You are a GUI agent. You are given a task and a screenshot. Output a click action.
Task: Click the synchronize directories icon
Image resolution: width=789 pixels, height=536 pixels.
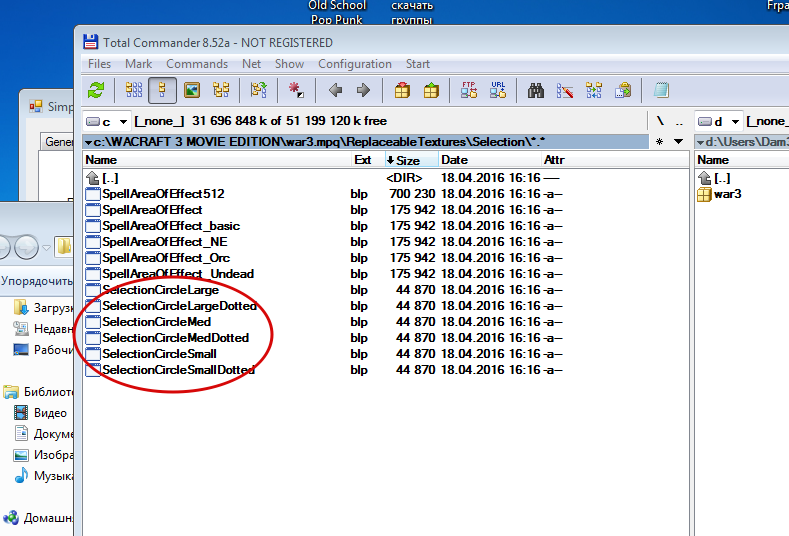click(594, 91)
